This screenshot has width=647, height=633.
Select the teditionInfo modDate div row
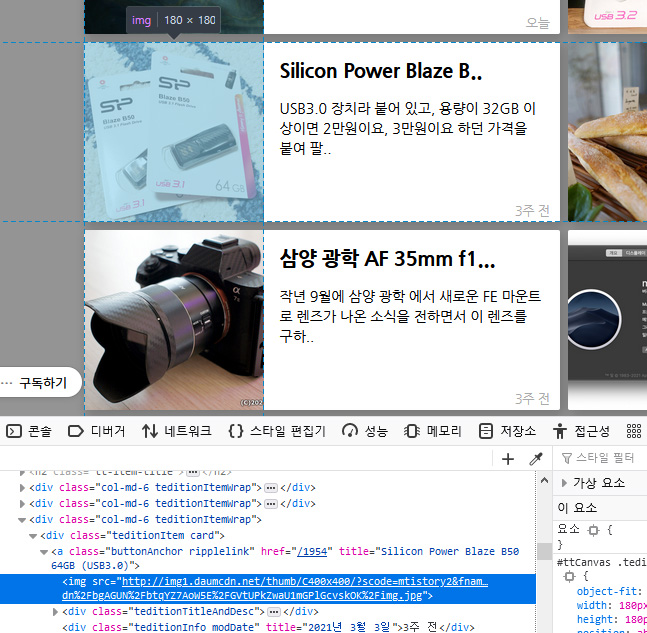(268, 627)
